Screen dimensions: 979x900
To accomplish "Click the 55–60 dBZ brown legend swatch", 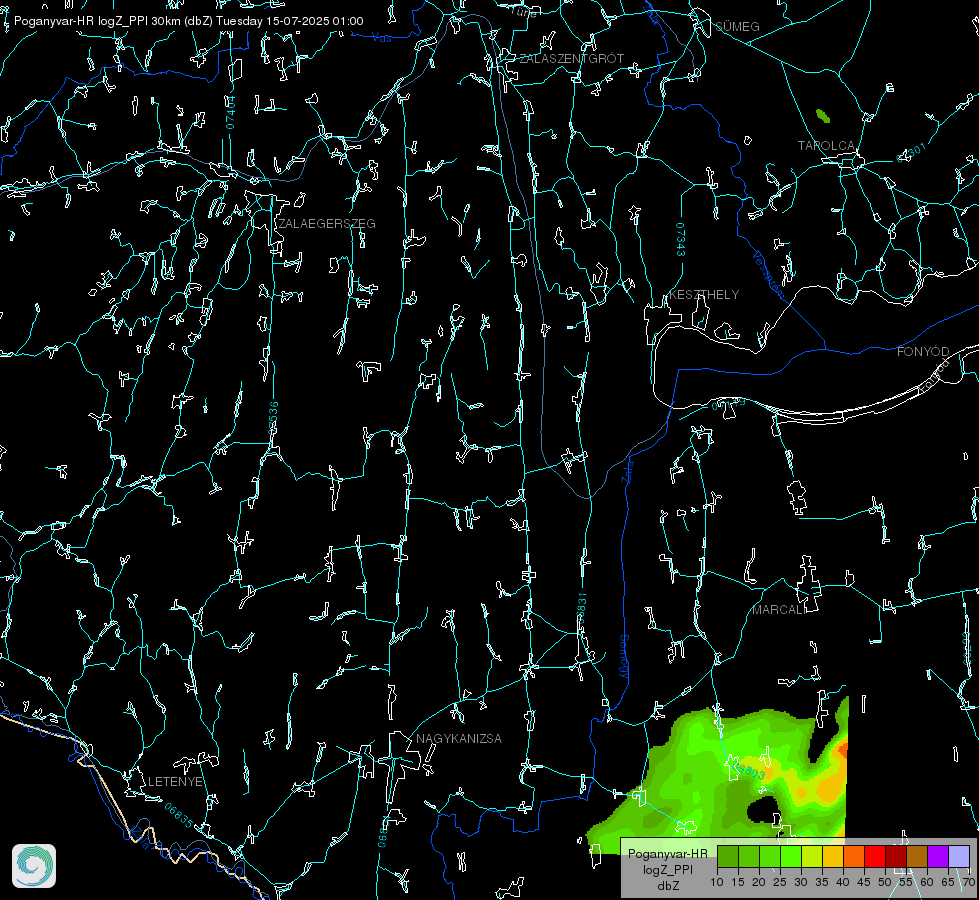I will coord(917,856).
